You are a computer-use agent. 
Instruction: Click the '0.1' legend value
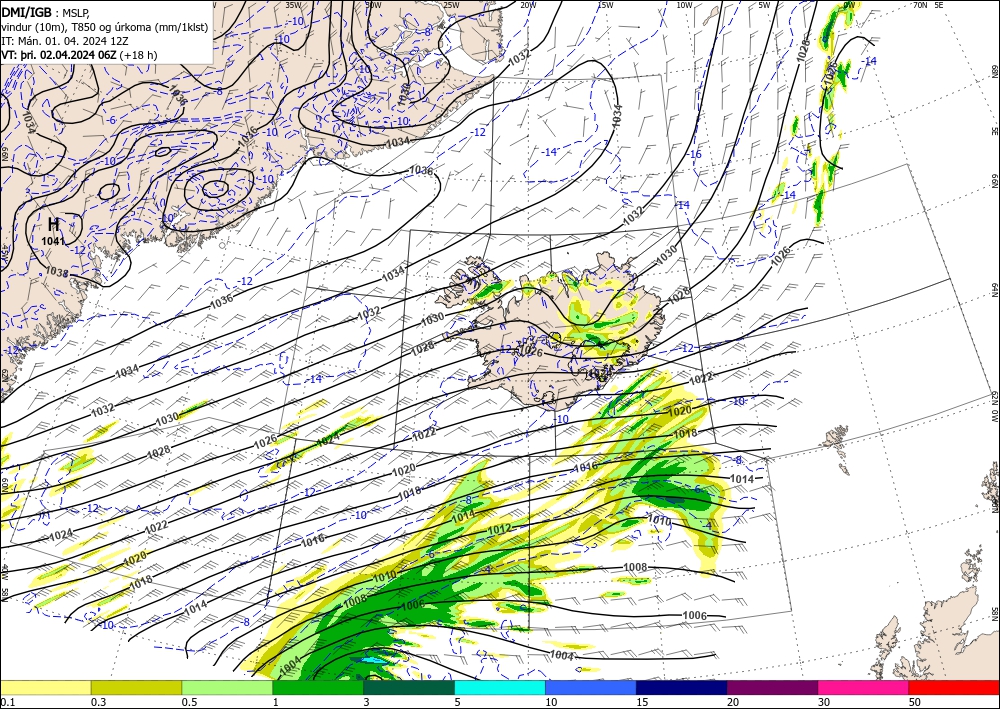(6, 702)
